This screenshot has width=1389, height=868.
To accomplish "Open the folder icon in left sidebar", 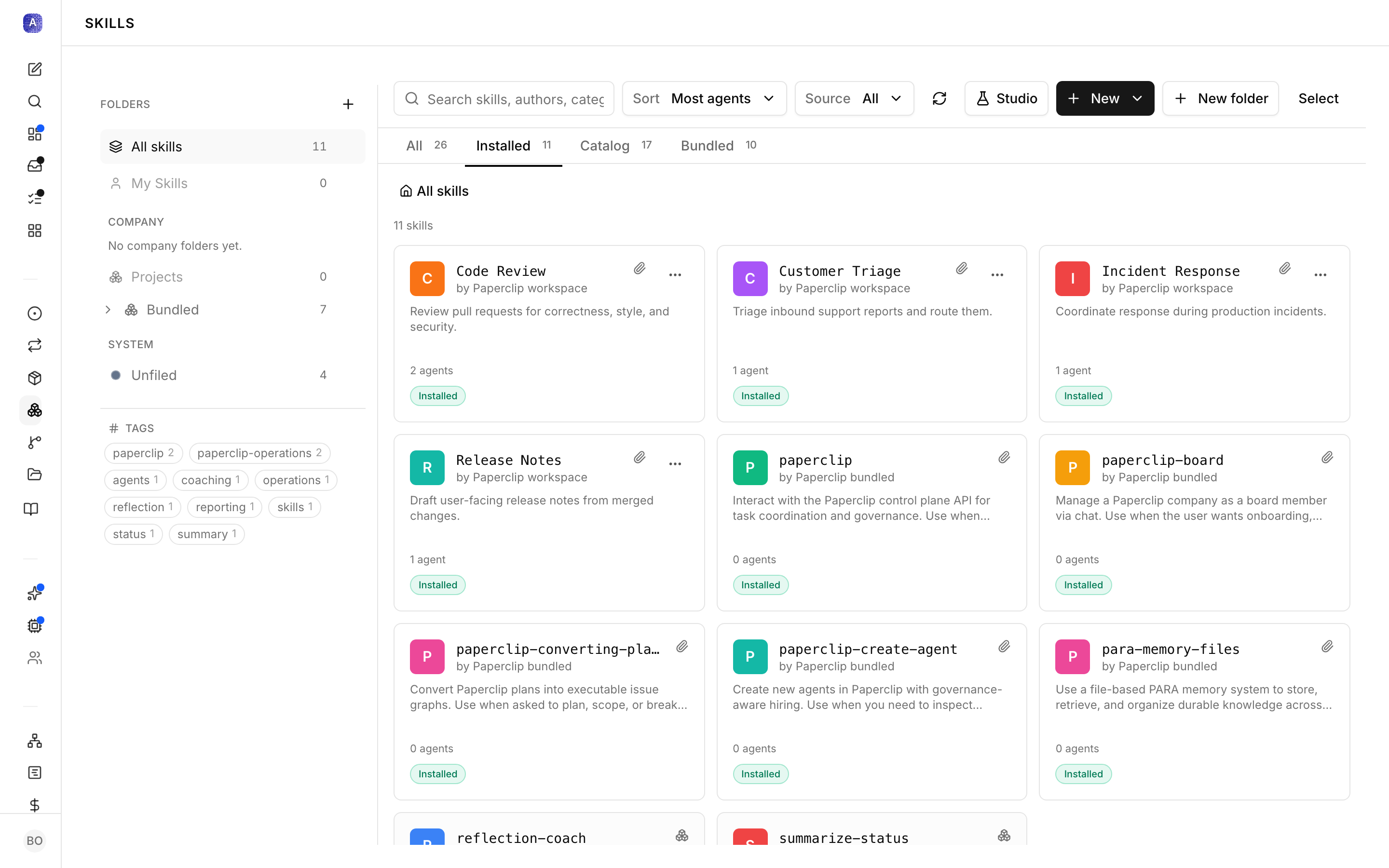I will [34, 475].
